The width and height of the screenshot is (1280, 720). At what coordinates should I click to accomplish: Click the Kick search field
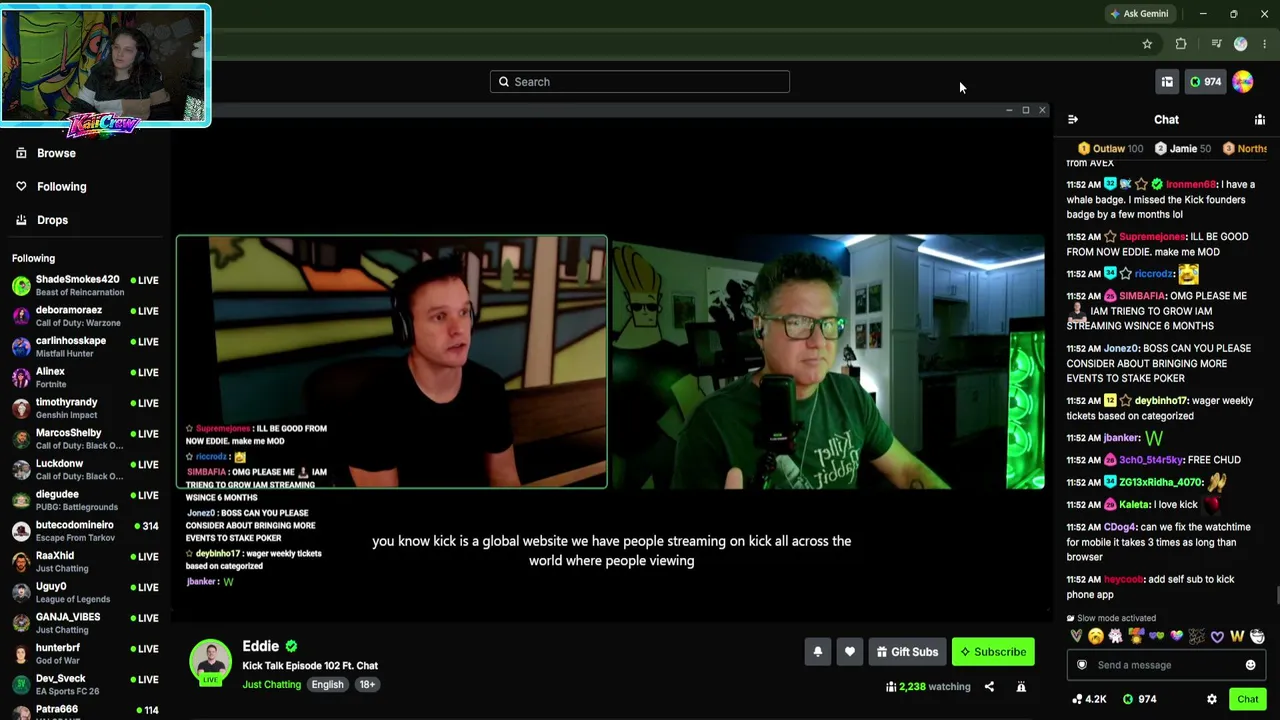point(640,82)
